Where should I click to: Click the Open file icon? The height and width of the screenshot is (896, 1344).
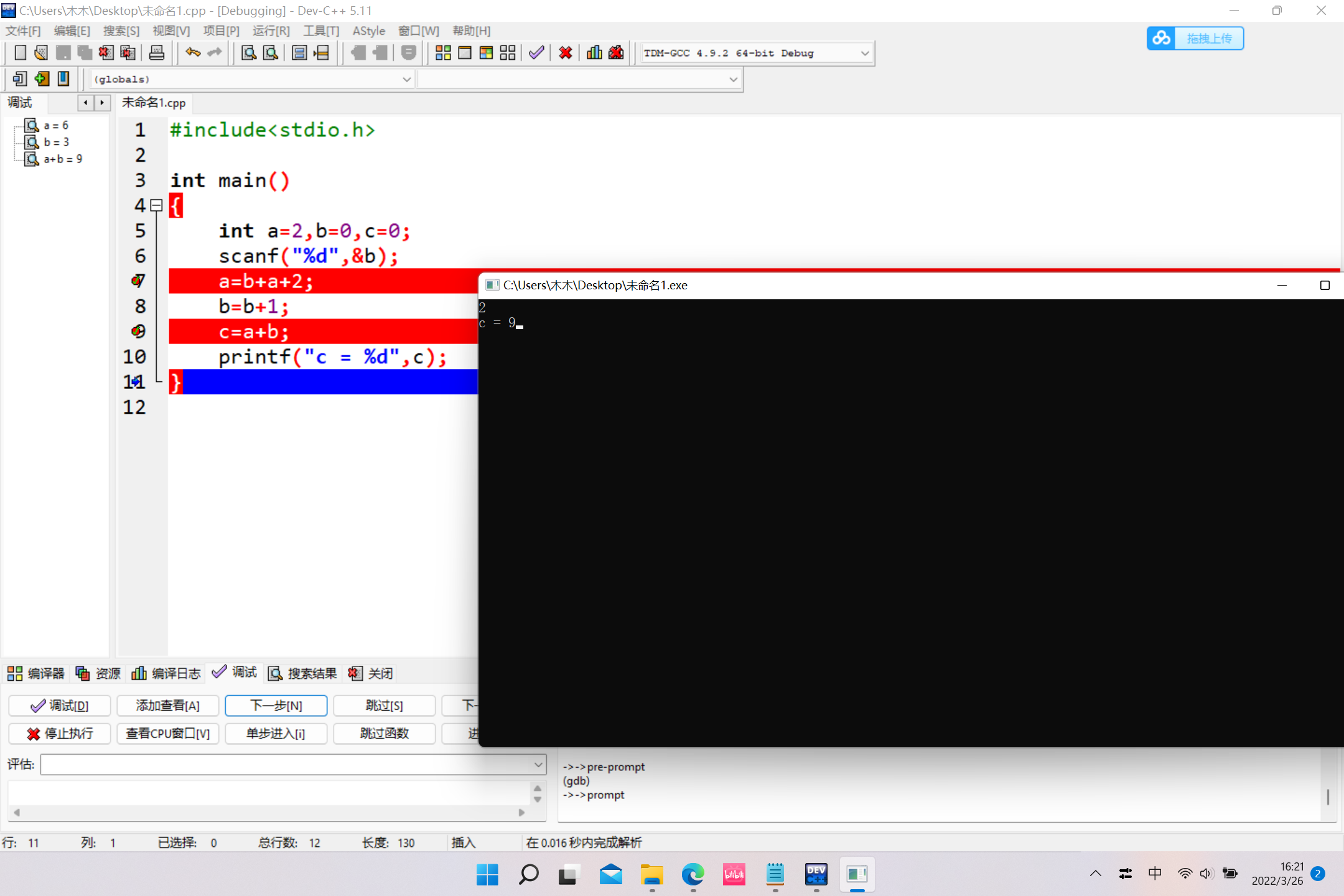click(40, 52)
